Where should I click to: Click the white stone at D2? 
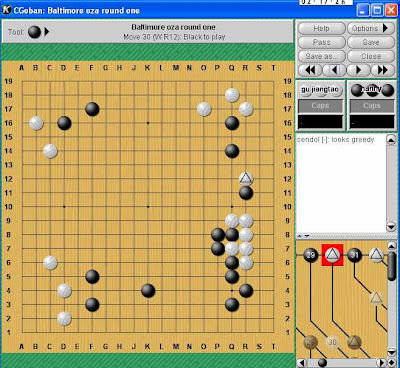click(x=64, y=319)
